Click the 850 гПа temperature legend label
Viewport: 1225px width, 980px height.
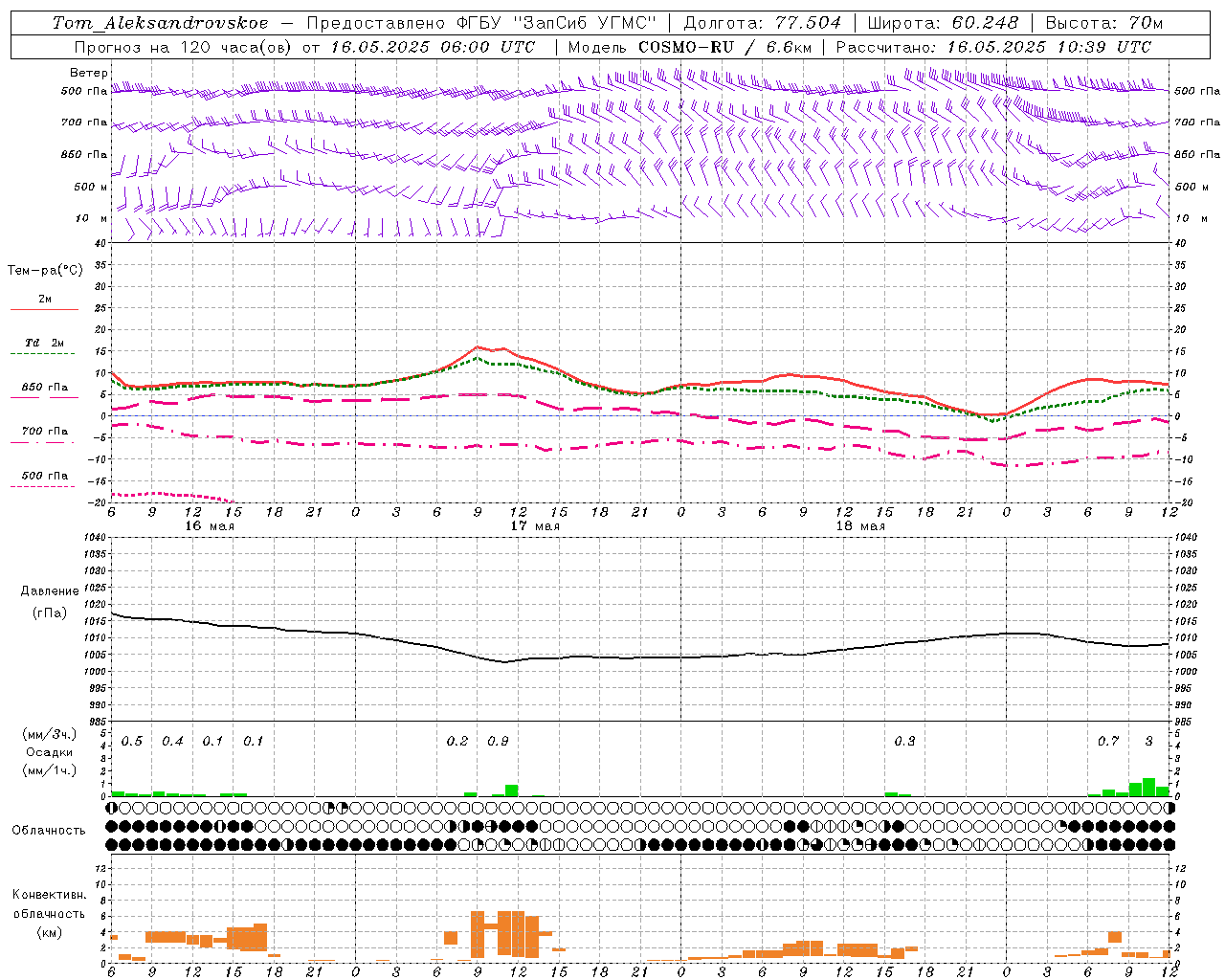(x=45, y=388)
